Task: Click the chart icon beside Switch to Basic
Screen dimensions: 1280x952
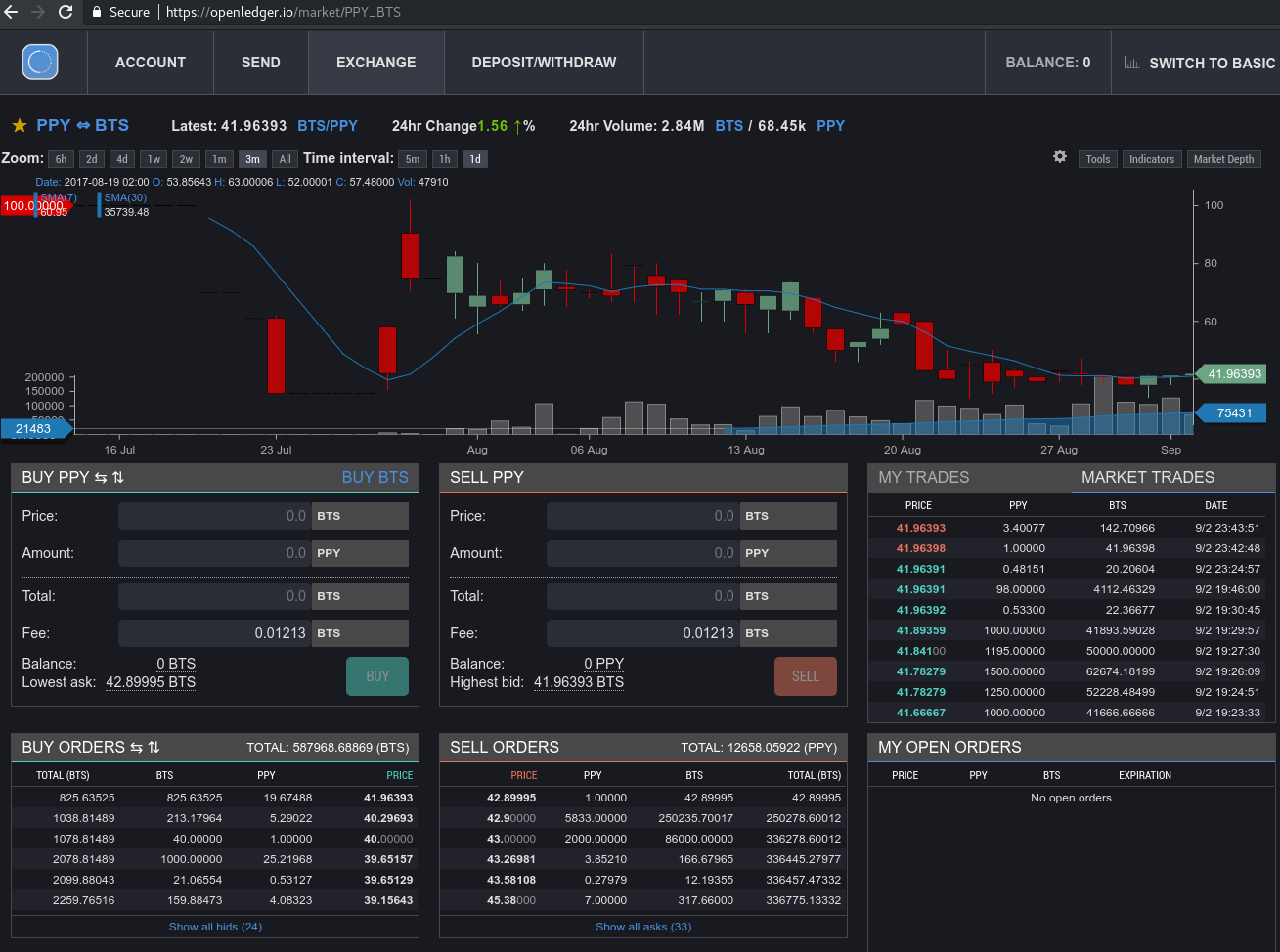Action: [x=1131, y=63]
